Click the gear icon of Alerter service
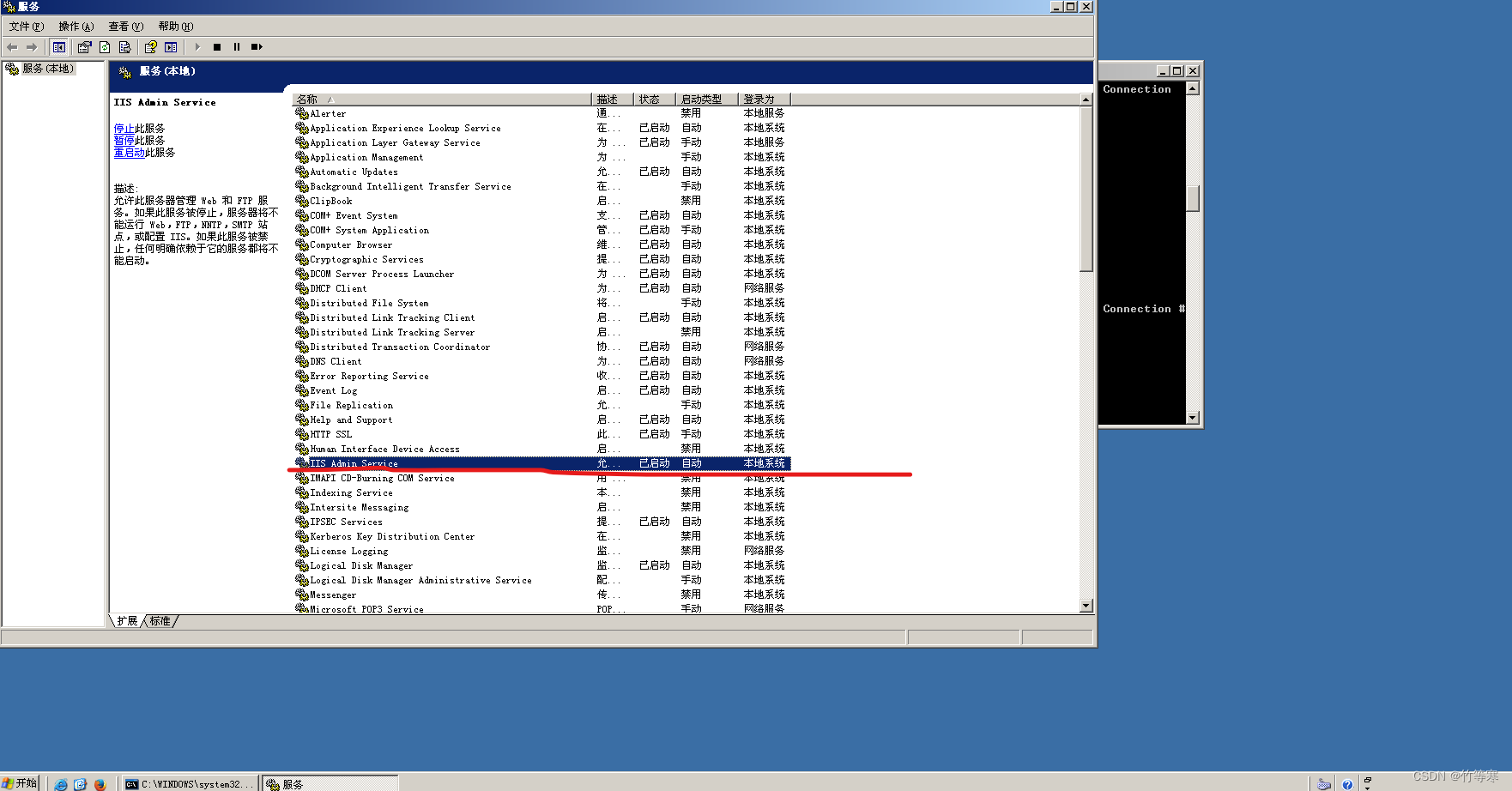The image size is (1512, 791). [x=301, y=113]
